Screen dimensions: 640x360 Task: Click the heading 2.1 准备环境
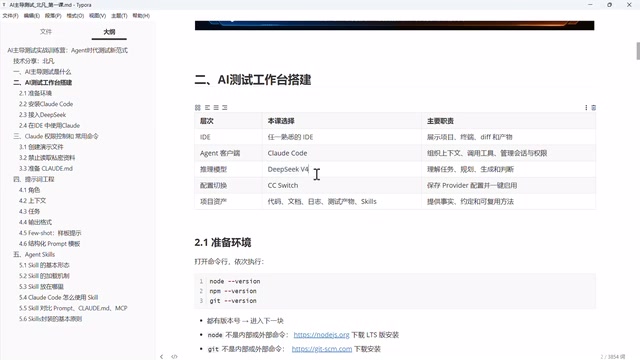click(222, 242)
